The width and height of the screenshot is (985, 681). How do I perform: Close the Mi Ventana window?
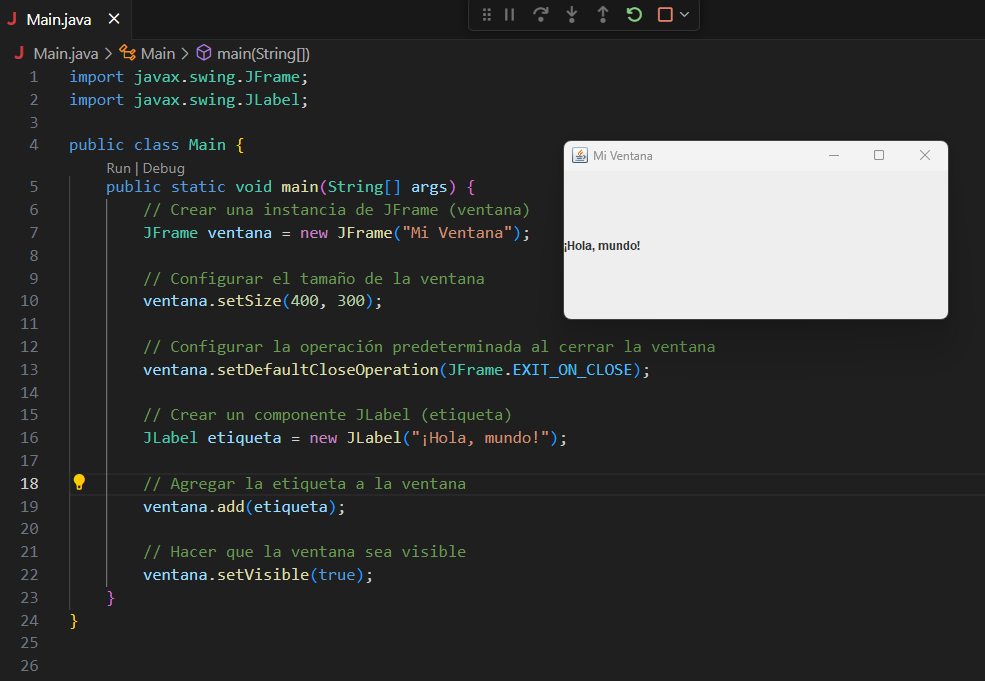tap(925, 155)
